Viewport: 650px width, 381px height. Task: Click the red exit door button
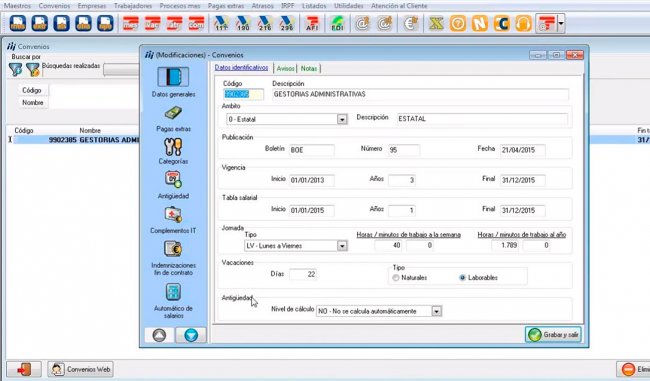pos(24,369)
